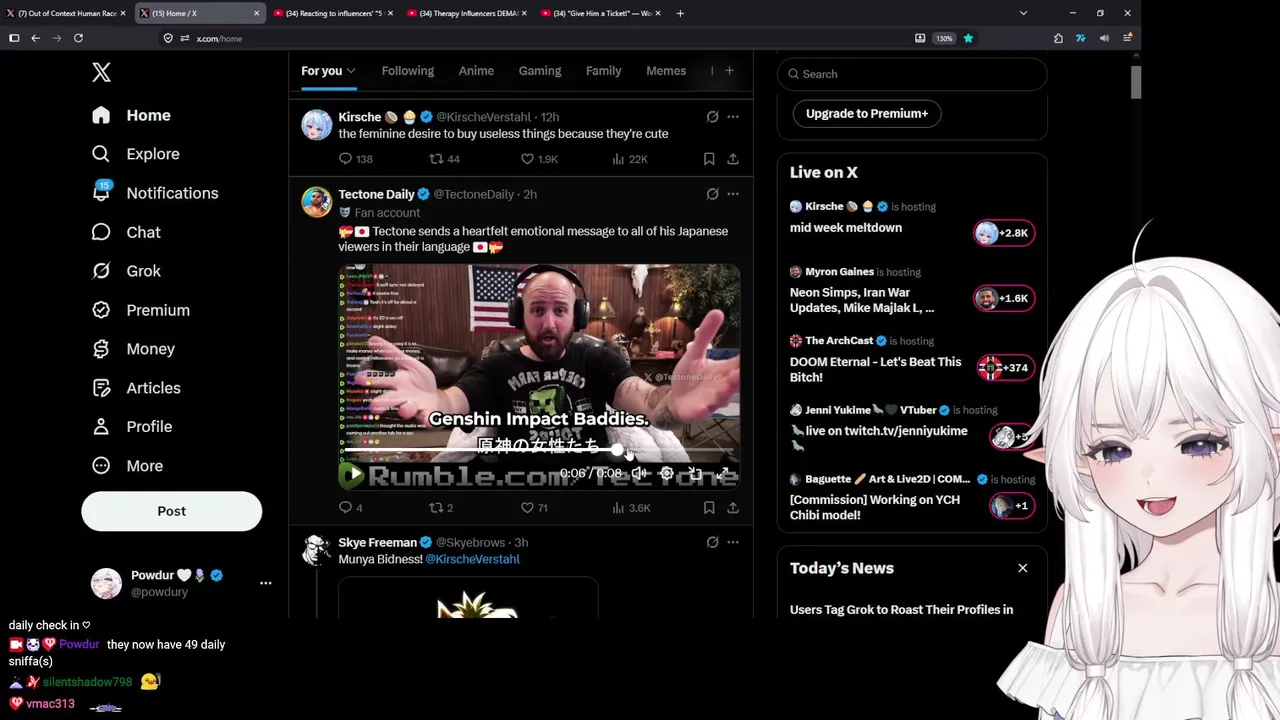Click the X logo in sidebar

(x=101, y=72)
